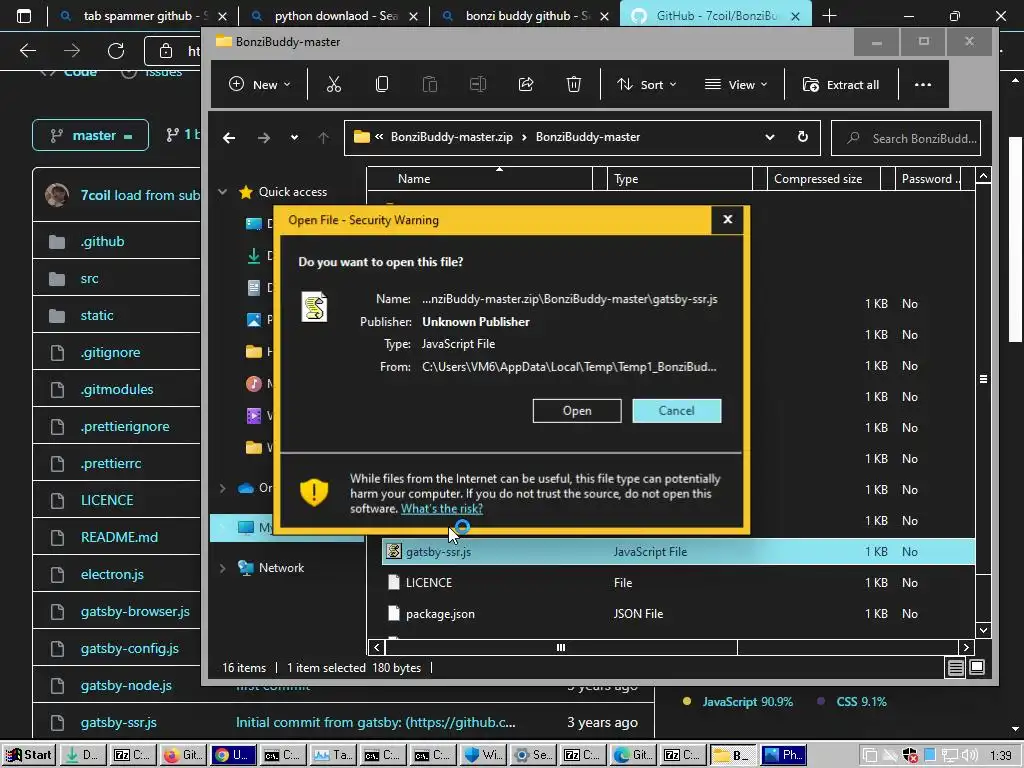This screenshot has height=768, width=1024.
Task: Click the volume speaker tray icon
Action: [x=970, y=755]
